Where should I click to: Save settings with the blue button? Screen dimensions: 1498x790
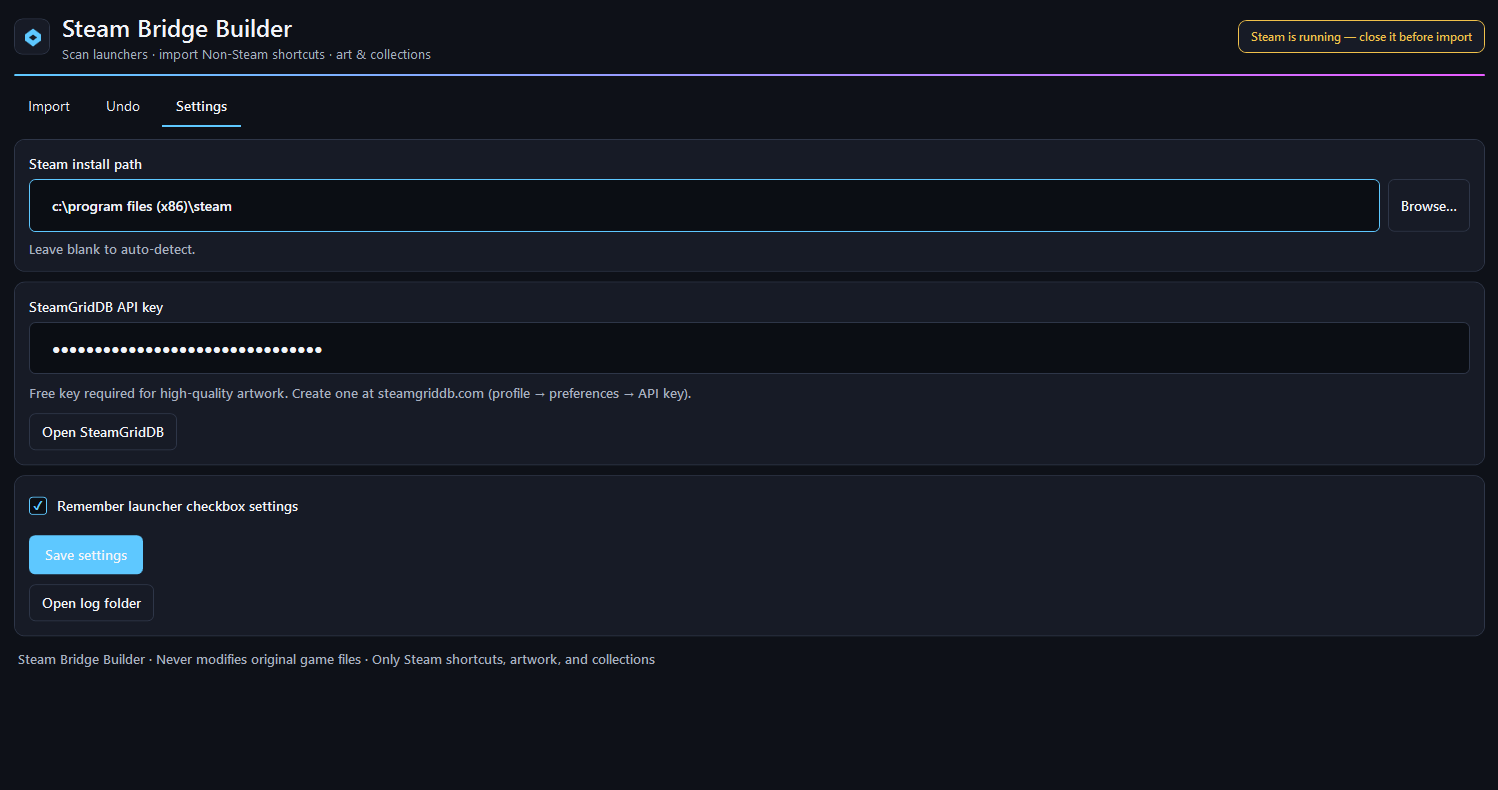(86, 555)
